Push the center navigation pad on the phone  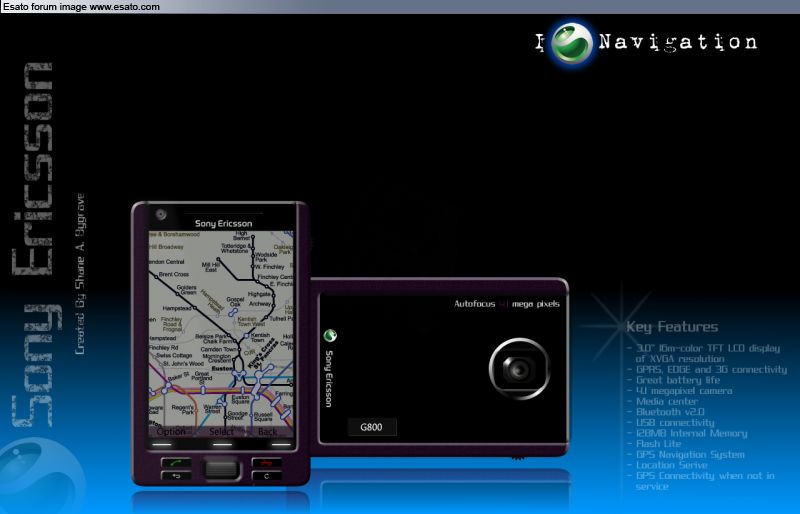(x=221, y=470)
